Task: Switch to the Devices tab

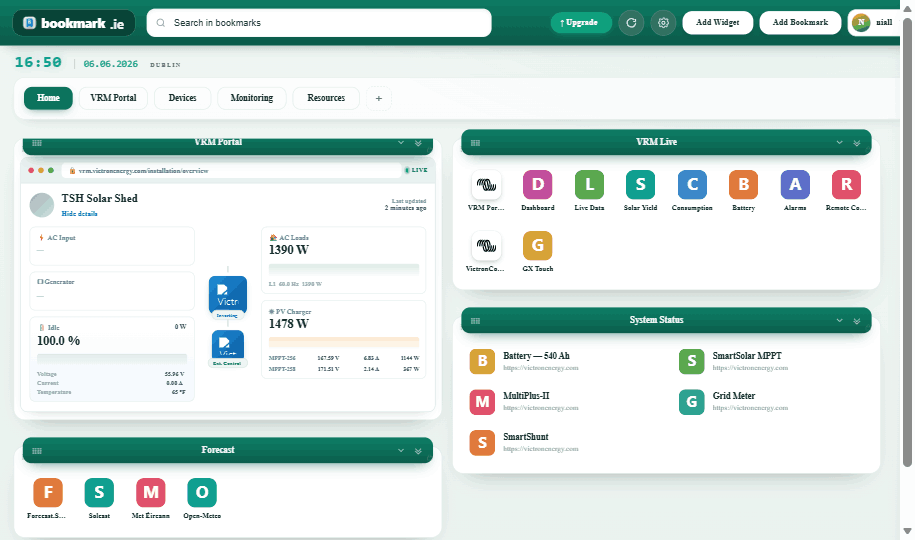Action: pyautogui.click(x=183, y=98)
